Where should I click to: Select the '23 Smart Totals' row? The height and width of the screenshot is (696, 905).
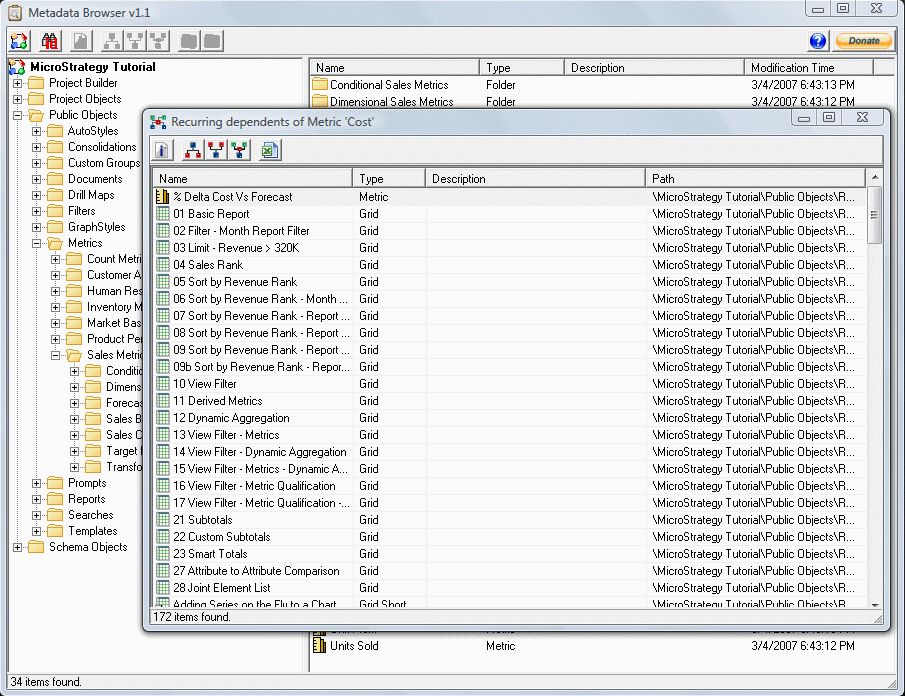[510, 554]
